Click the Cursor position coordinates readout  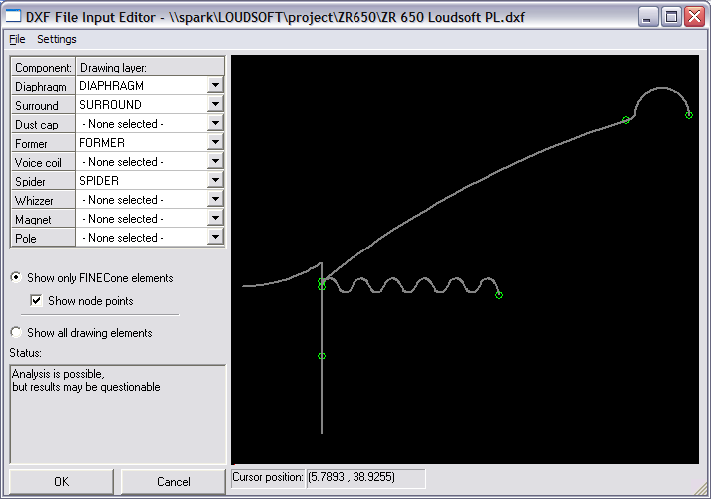click(366, 478)
